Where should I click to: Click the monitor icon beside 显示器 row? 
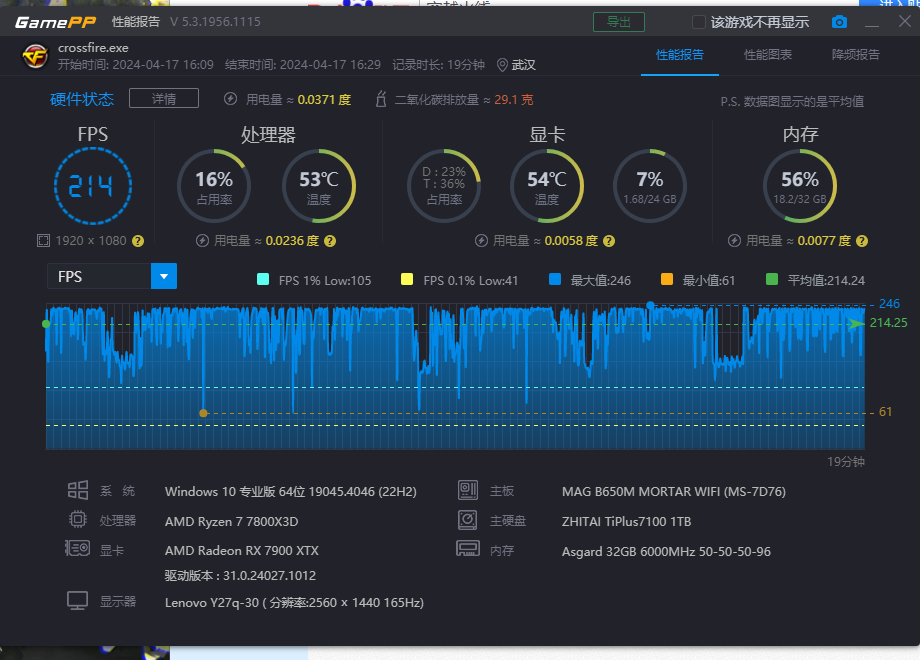point(77,601)
